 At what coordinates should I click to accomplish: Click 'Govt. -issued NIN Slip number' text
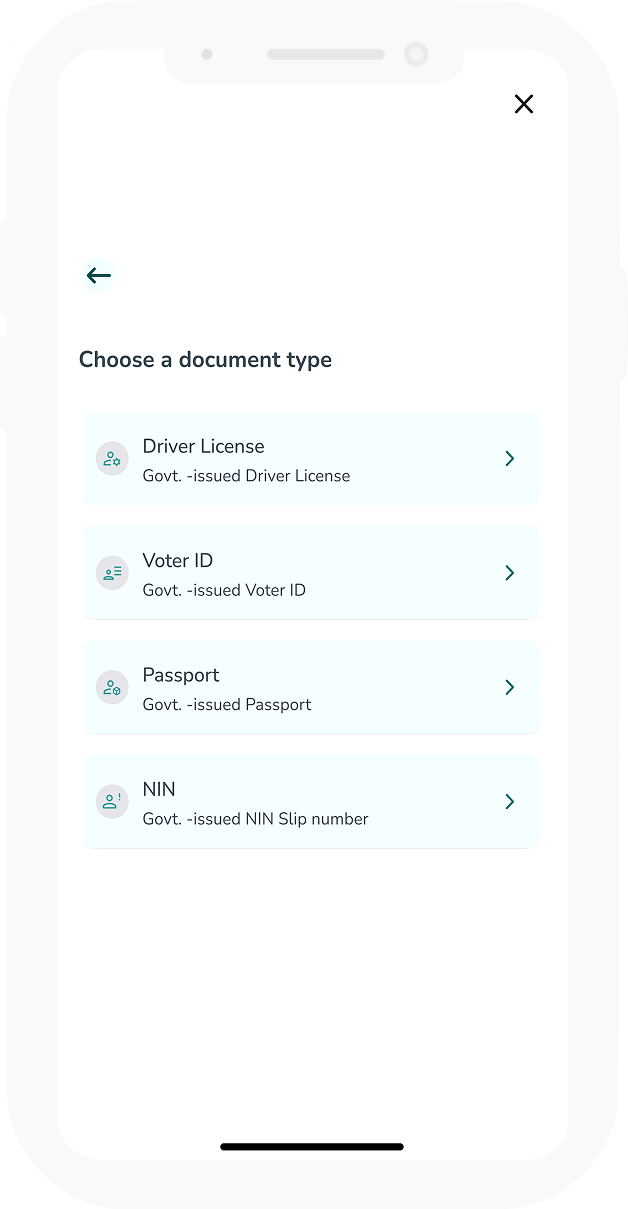tap(256, 819)
